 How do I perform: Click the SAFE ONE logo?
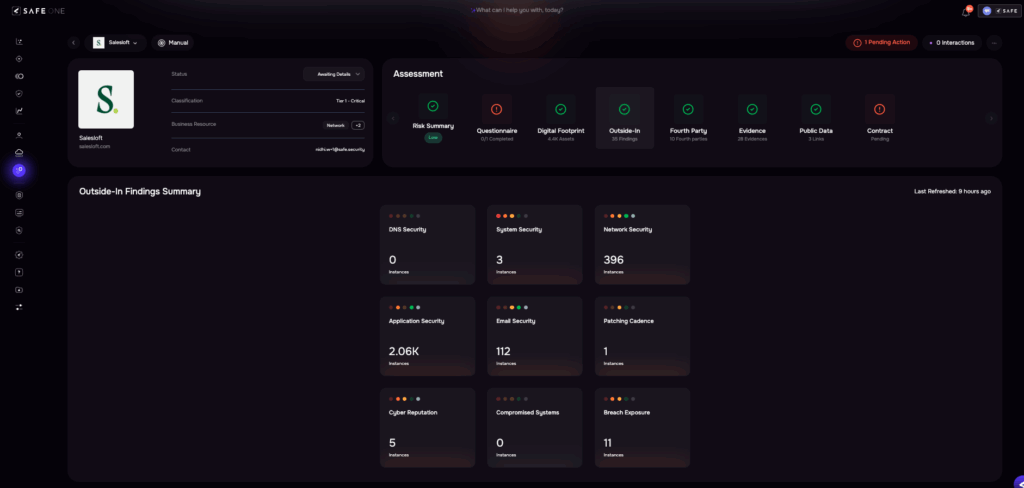(x=38, y=10)
